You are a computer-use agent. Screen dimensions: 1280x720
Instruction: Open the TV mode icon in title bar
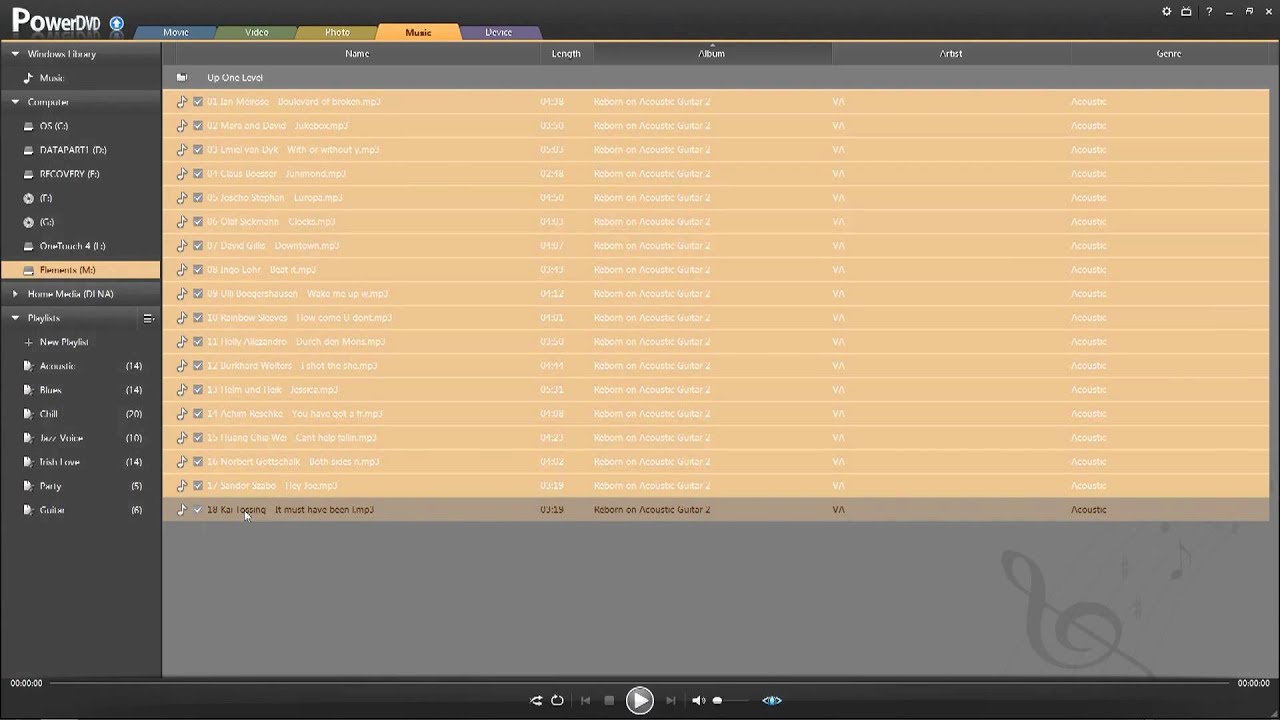1186,12
